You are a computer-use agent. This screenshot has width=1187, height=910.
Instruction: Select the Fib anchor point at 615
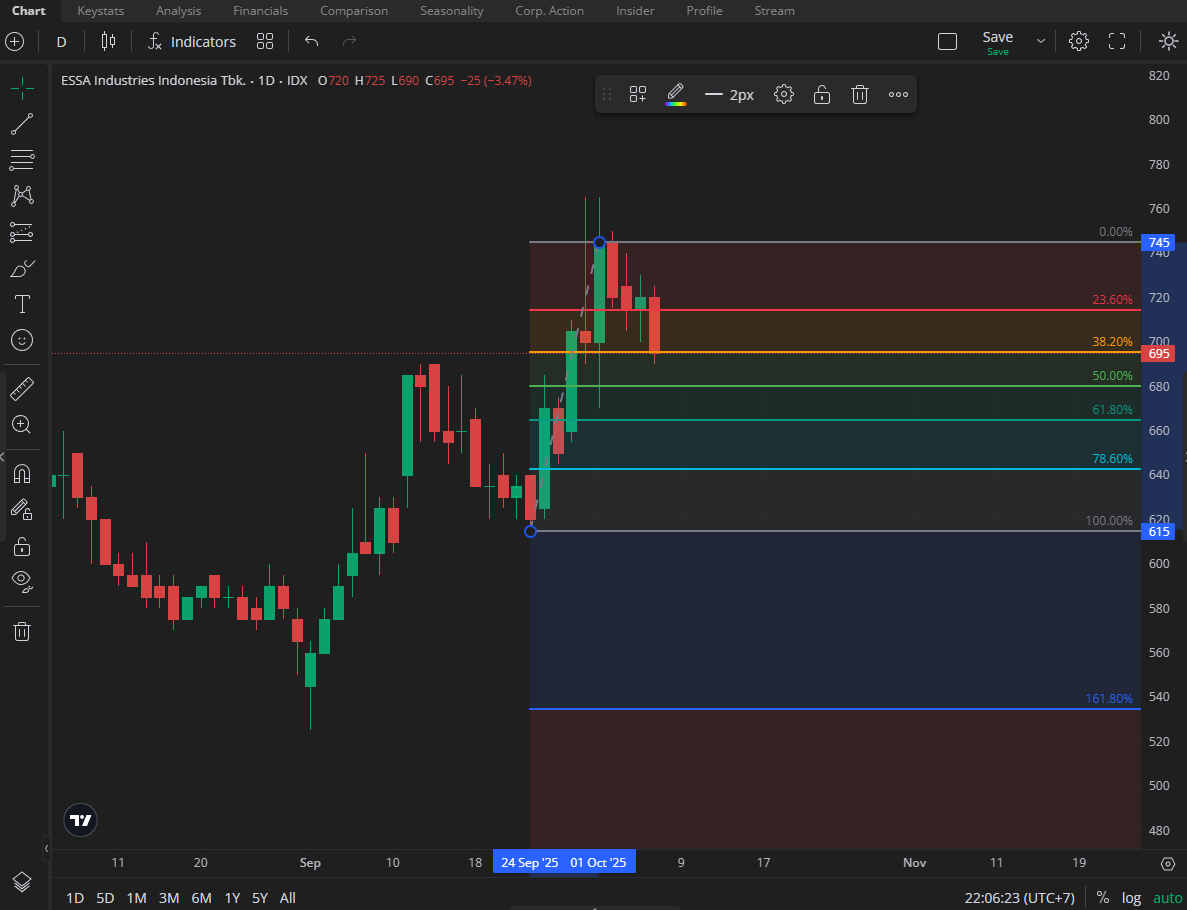(530, 531)
